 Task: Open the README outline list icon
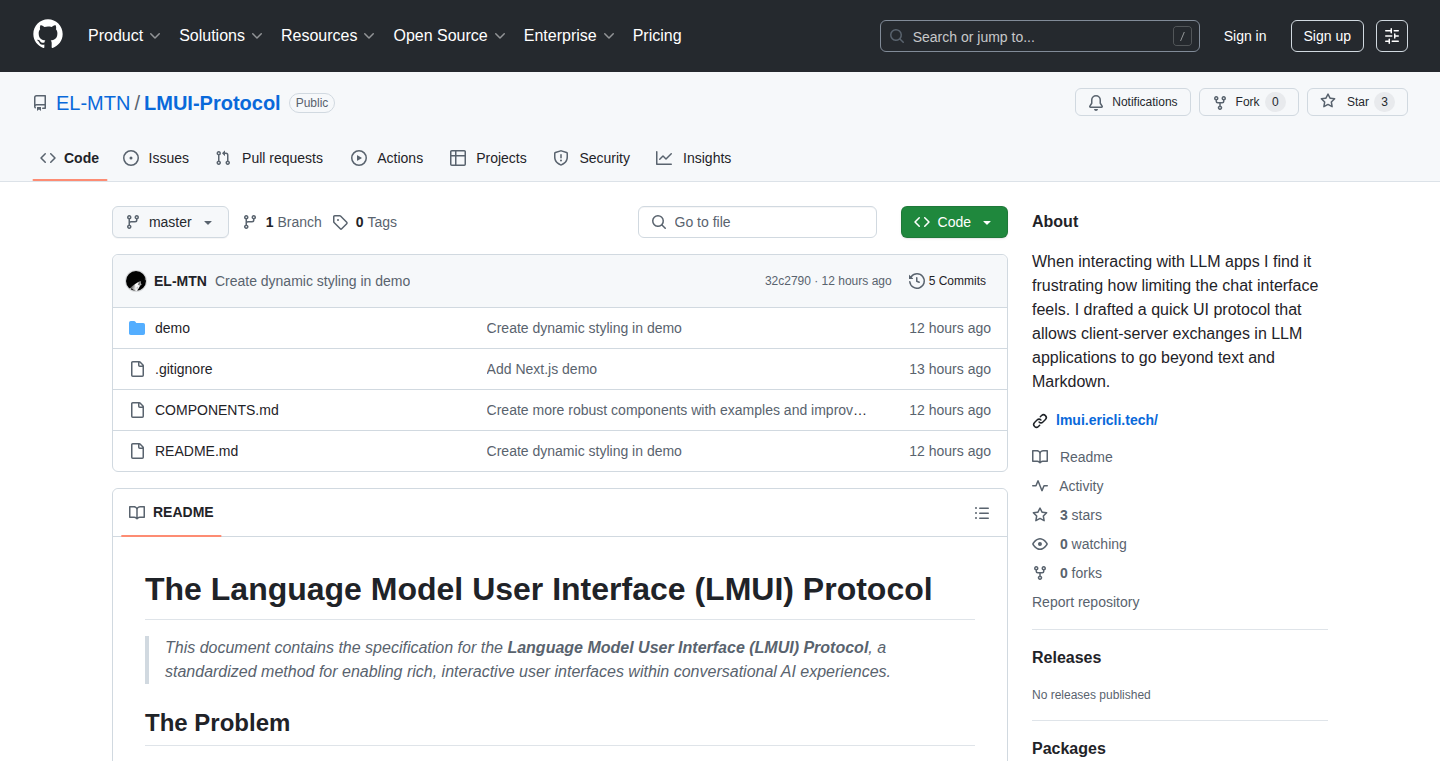(982, 513)
